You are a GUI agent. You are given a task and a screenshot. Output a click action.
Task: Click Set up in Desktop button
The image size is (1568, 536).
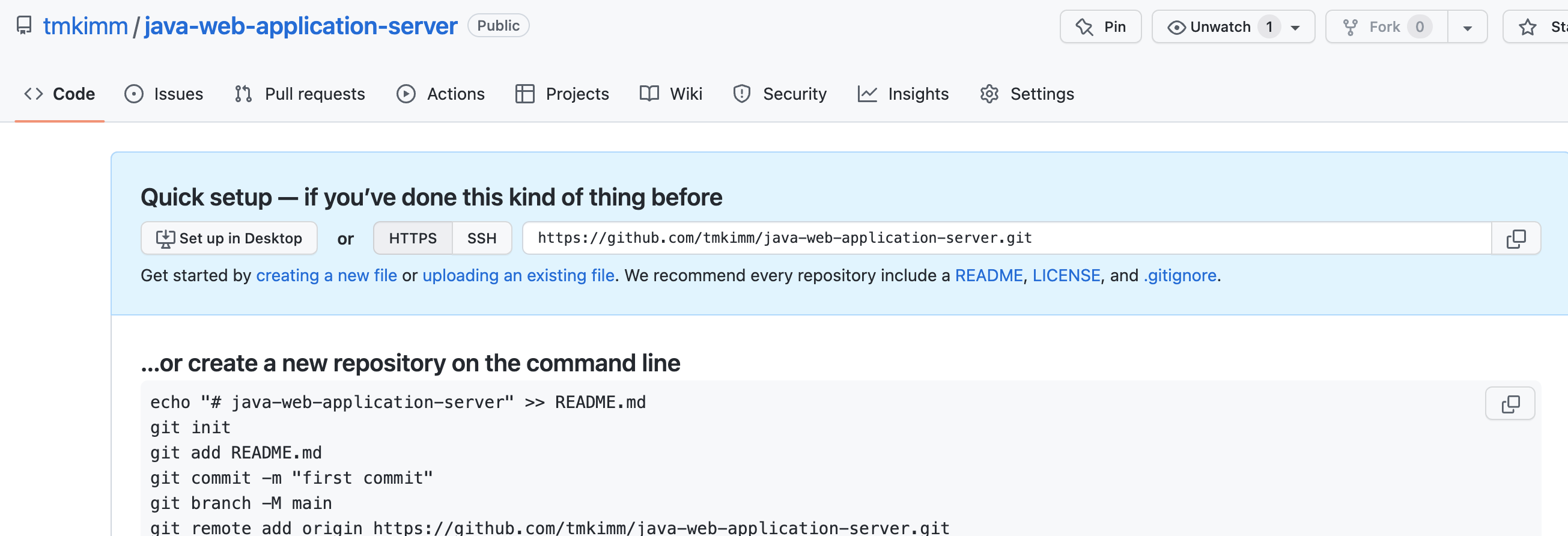(x=229, y=238)
